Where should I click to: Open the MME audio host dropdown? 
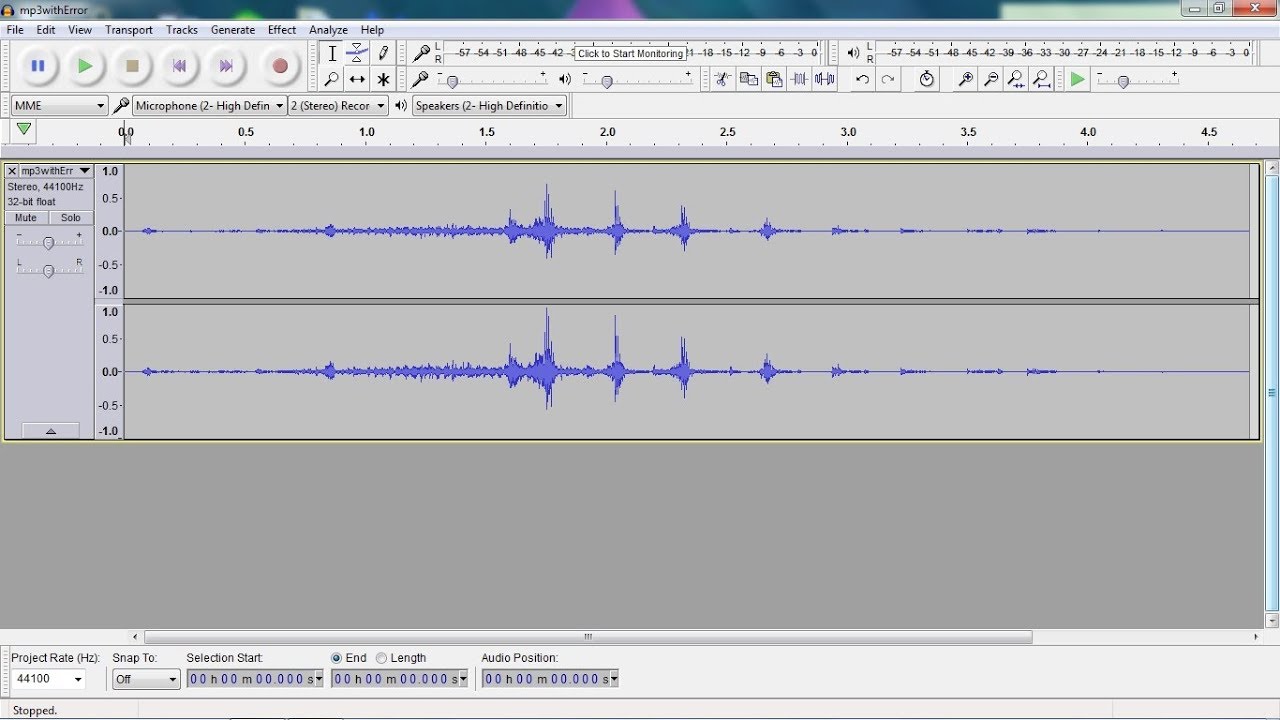click(x=59, y=105)
